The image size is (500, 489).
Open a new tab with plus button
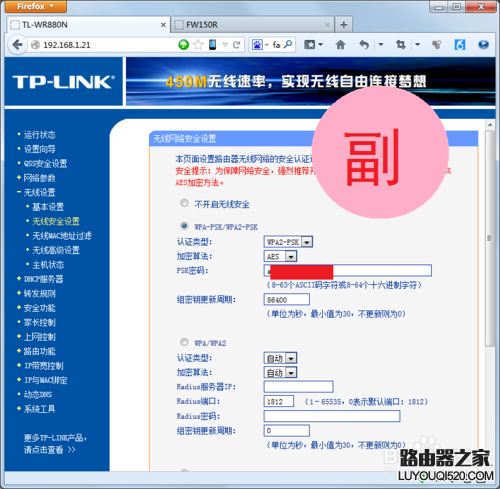tap(343, 25)
